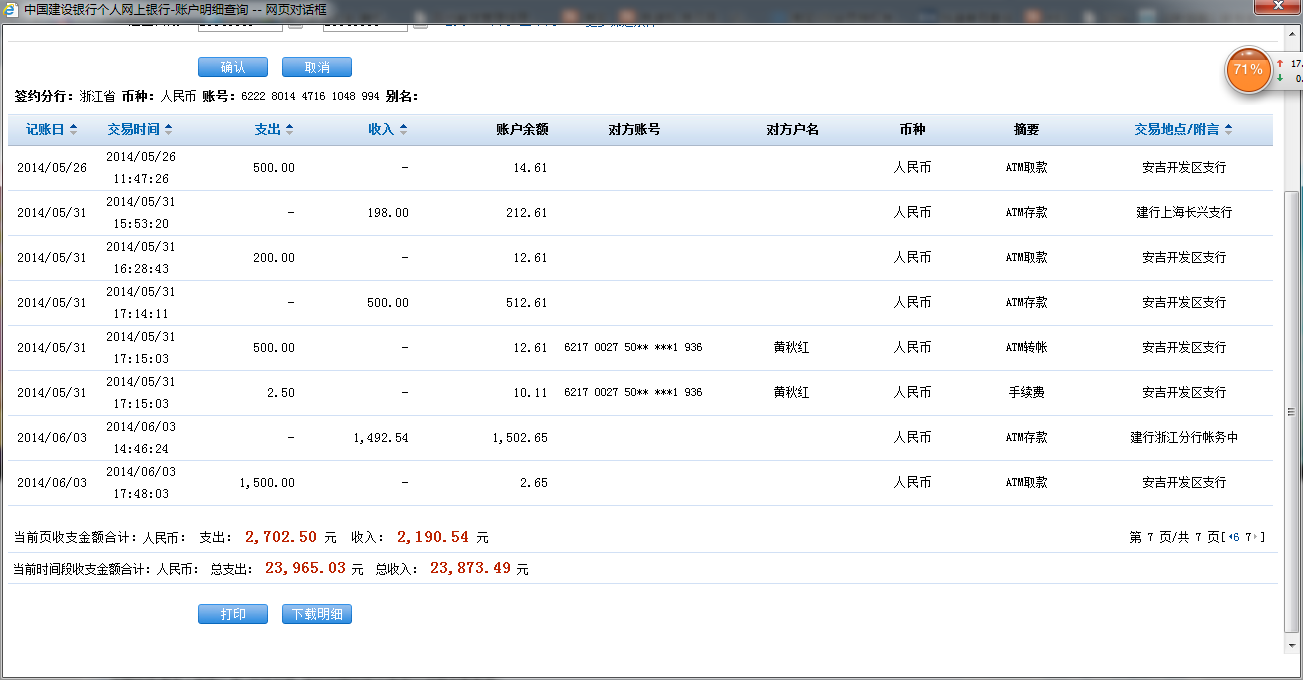Sort by 记账日 column header
Image resolution: width=1303 pixels, height=680 pixels.
(45, 130)
